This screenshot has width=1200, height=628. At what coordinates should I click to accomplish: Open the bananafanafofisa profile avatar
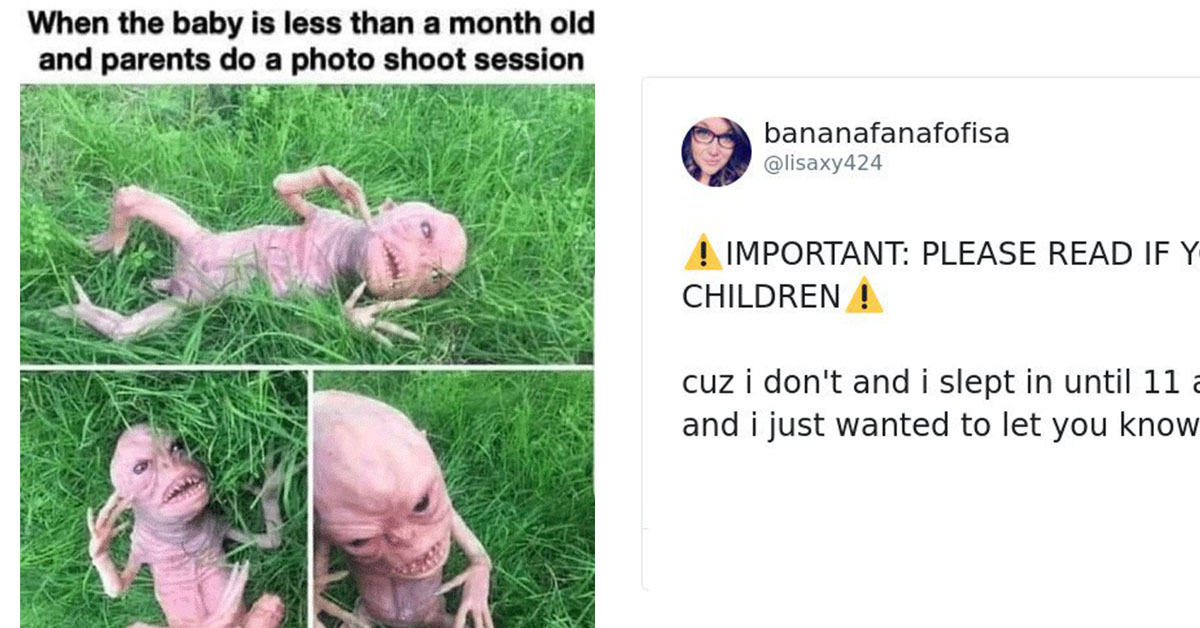(x=716, y=152)
